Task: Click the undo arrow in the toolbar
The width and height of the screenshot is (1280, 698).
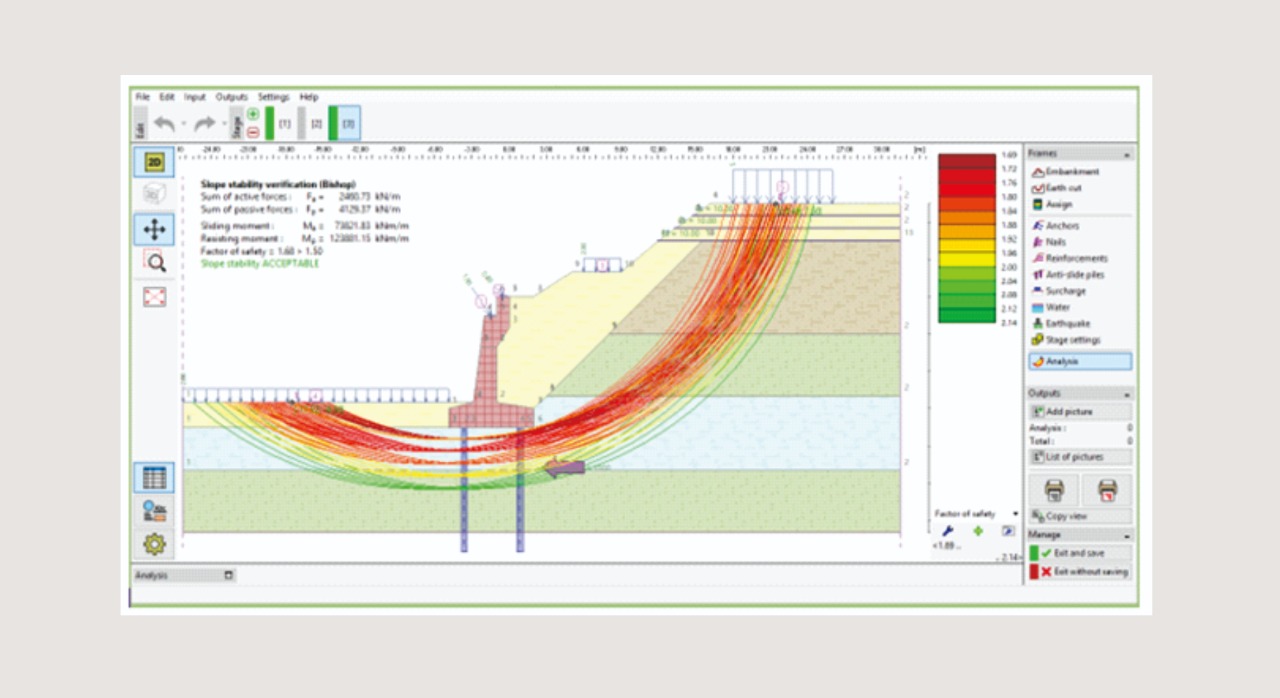Action: coord(164,124)
